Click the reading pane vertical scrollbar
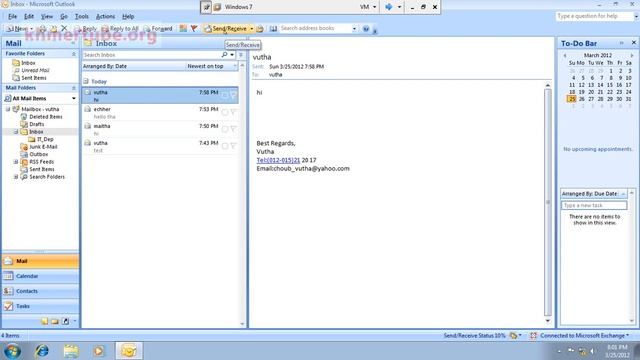 click(x=548, y=202)
